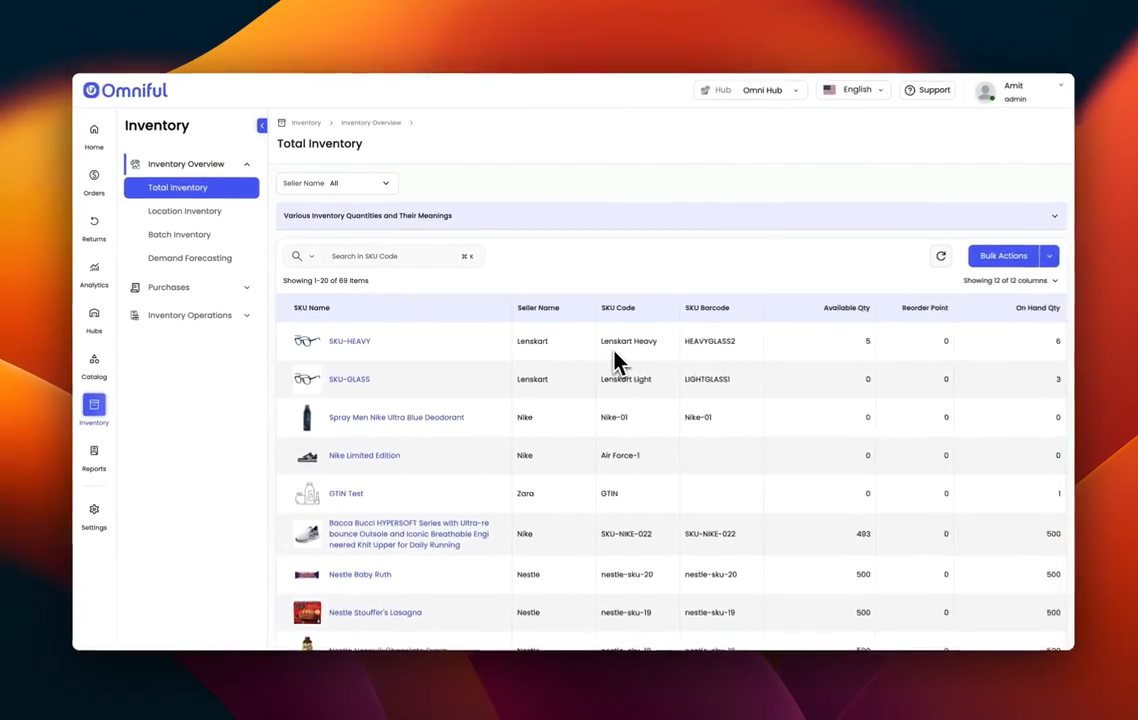Open Reports from the sidebar
The width and height of the screenshot is (1138, 720).
click(x=94, y=452)
